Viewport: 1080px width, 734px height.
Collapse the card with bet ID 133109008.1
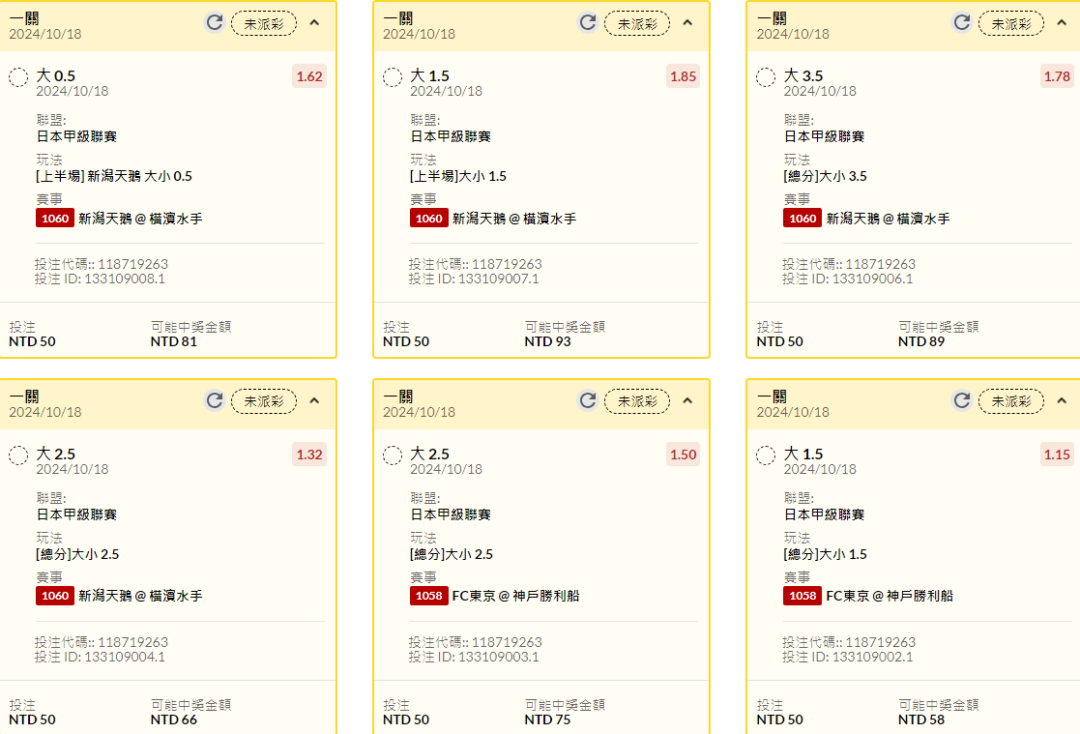[315, 23]
